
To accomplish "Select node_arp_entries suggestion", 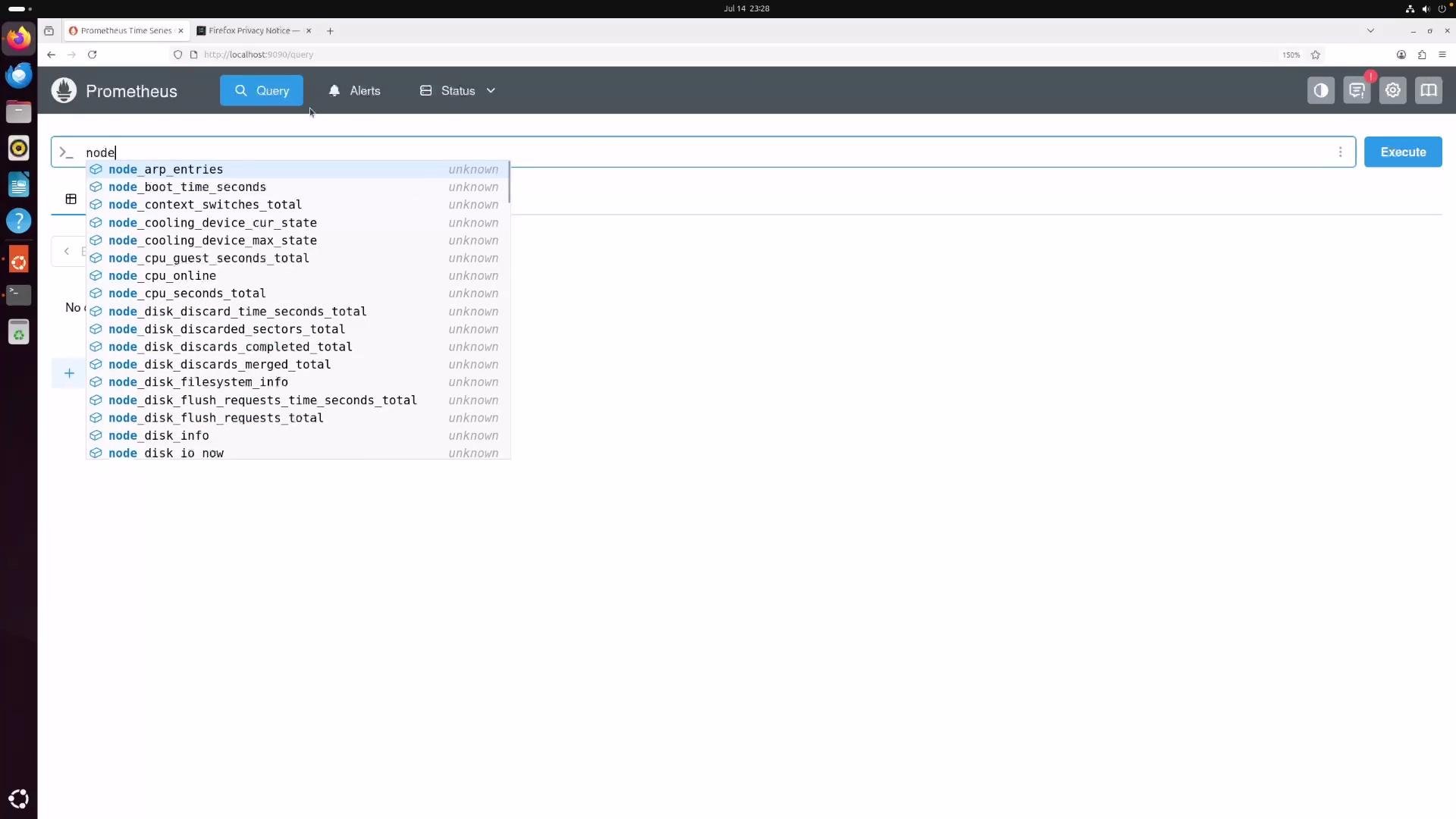I will (x=297, y=169).
